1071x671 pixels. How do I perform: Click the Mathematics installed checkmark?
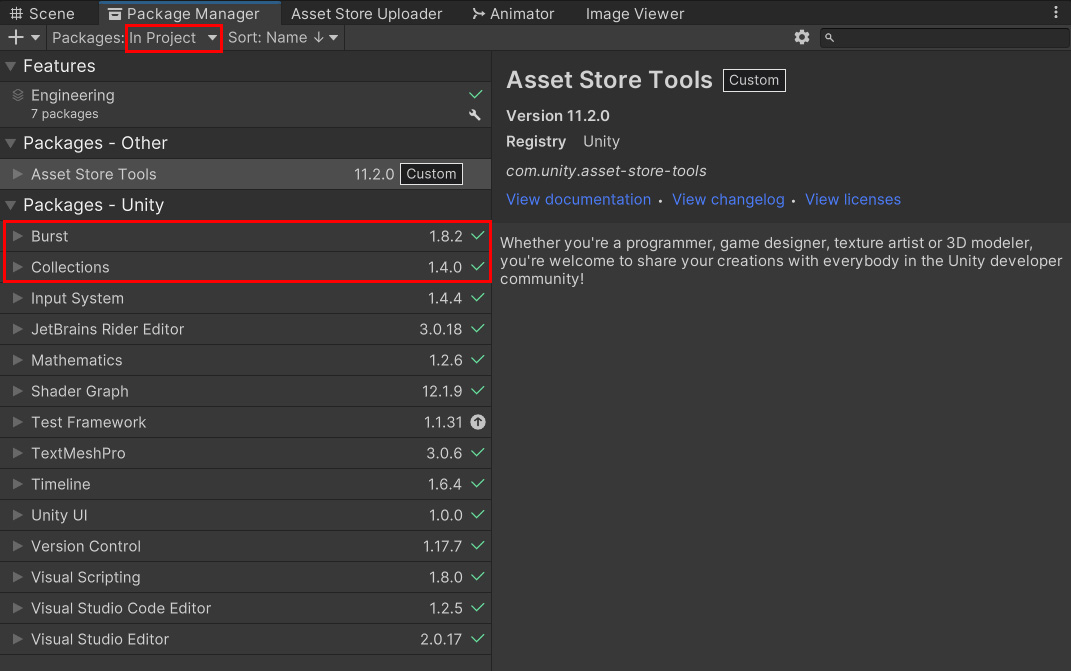click(477, 359)
